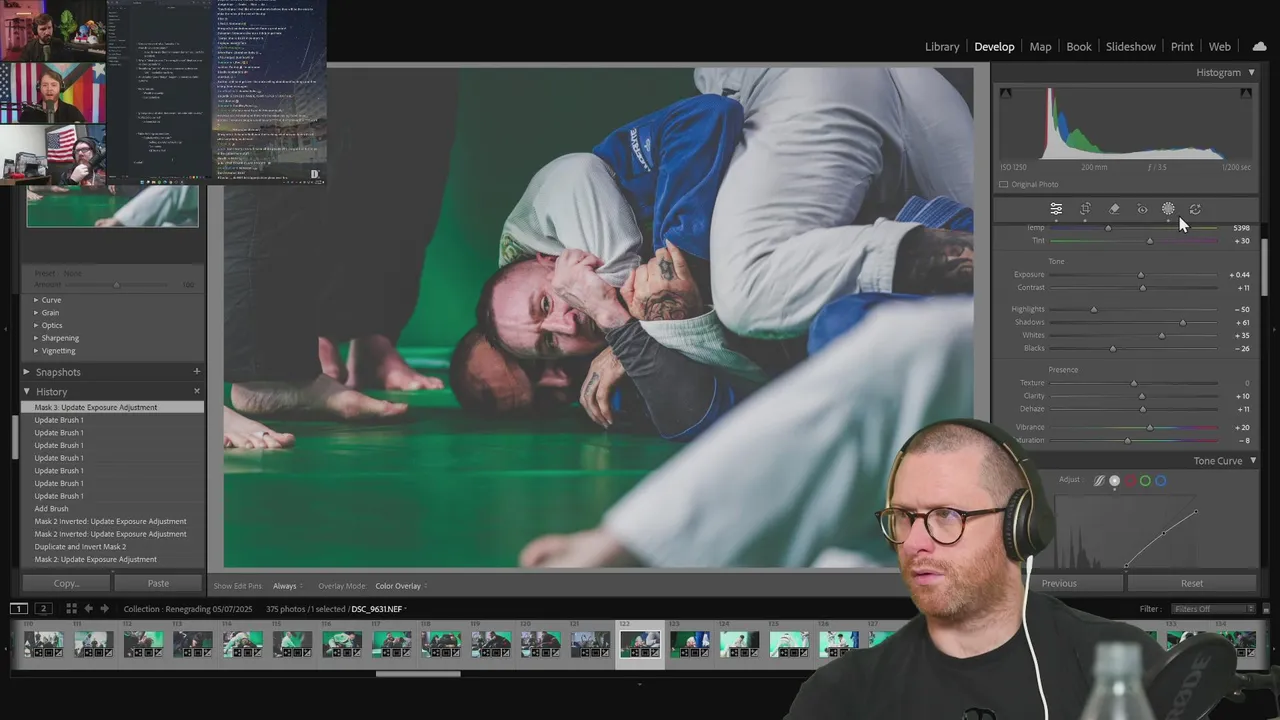Open the Masking tool
1280x720 pixels.
(x=1168, y=209)
